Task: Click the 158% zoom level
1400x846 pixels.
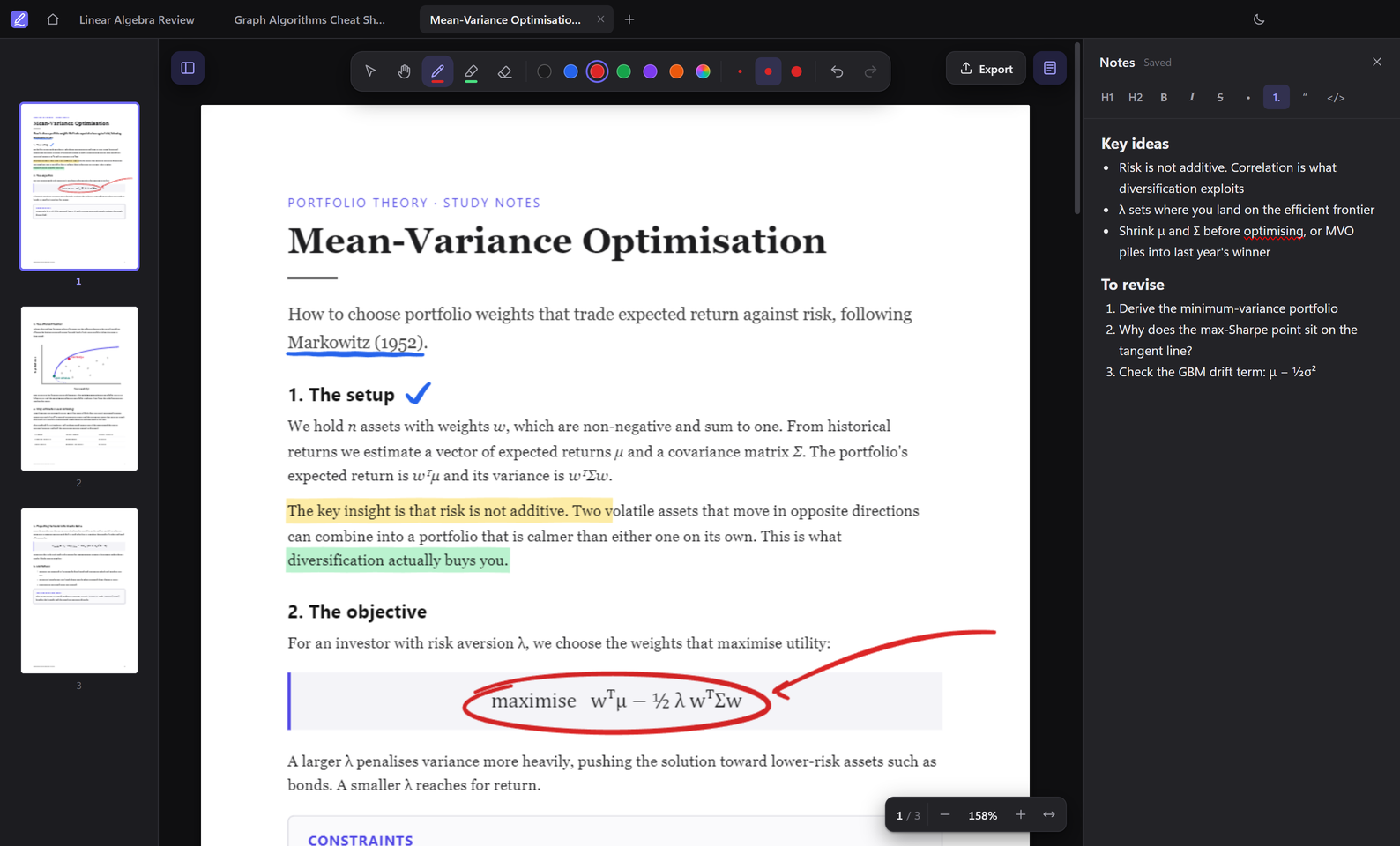Action: click(983, 815)
